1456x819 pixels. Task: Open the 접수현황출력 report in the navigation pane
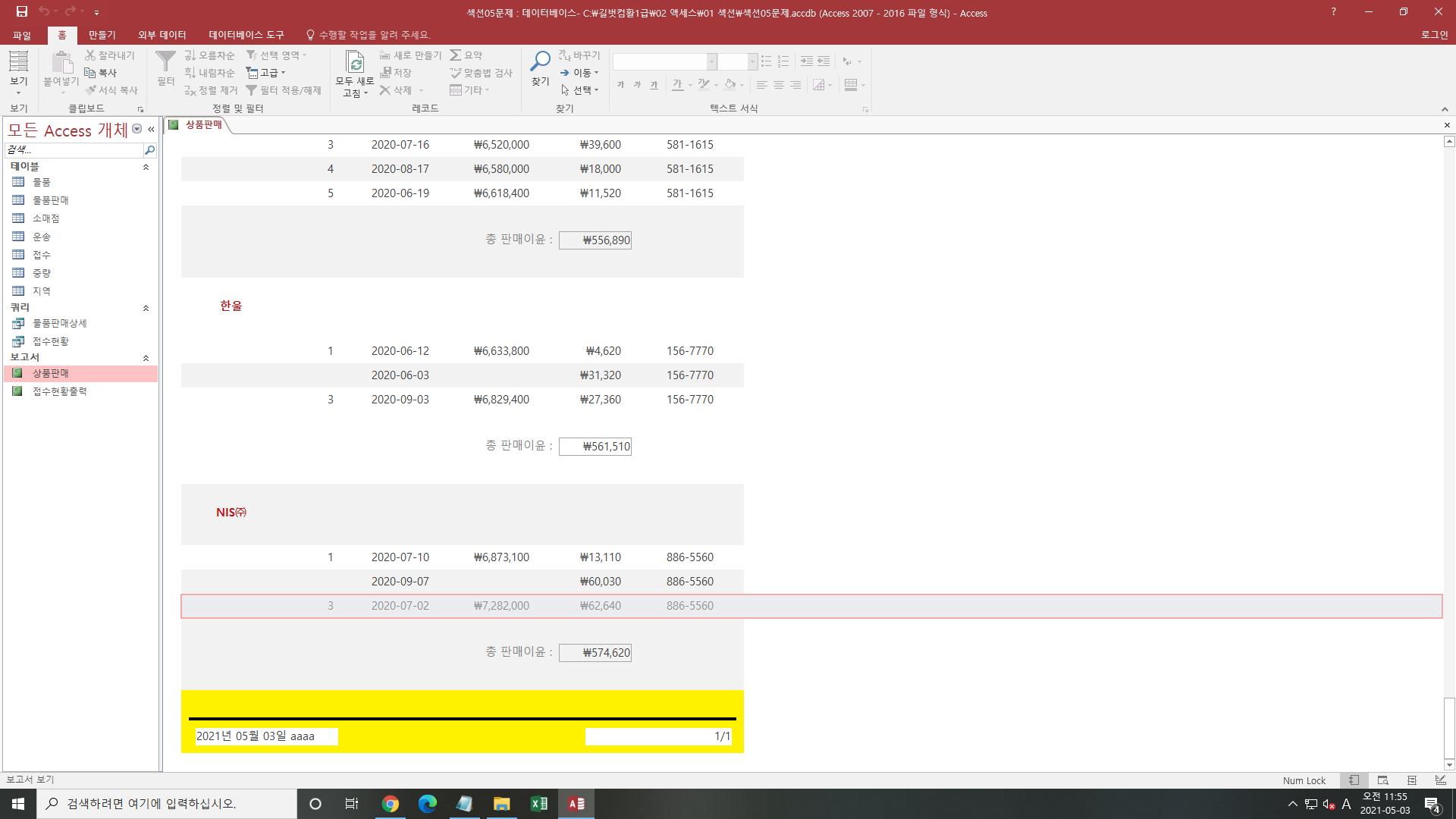pyautogui.click(x=59, y=391)
